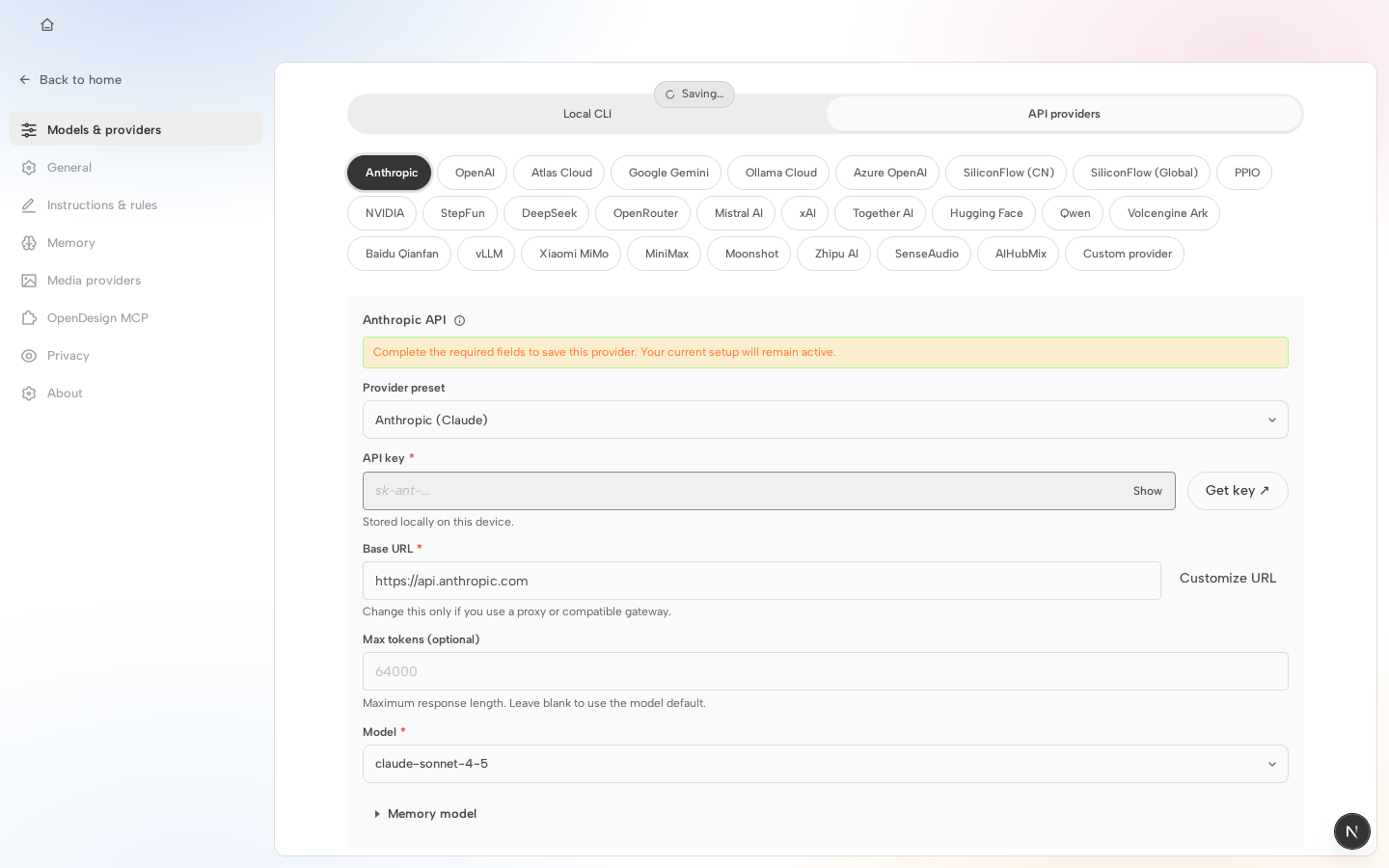Click the Privacy eye icon in sidebar
This screenshot has height=868, width=1389.
coord(29,356)
